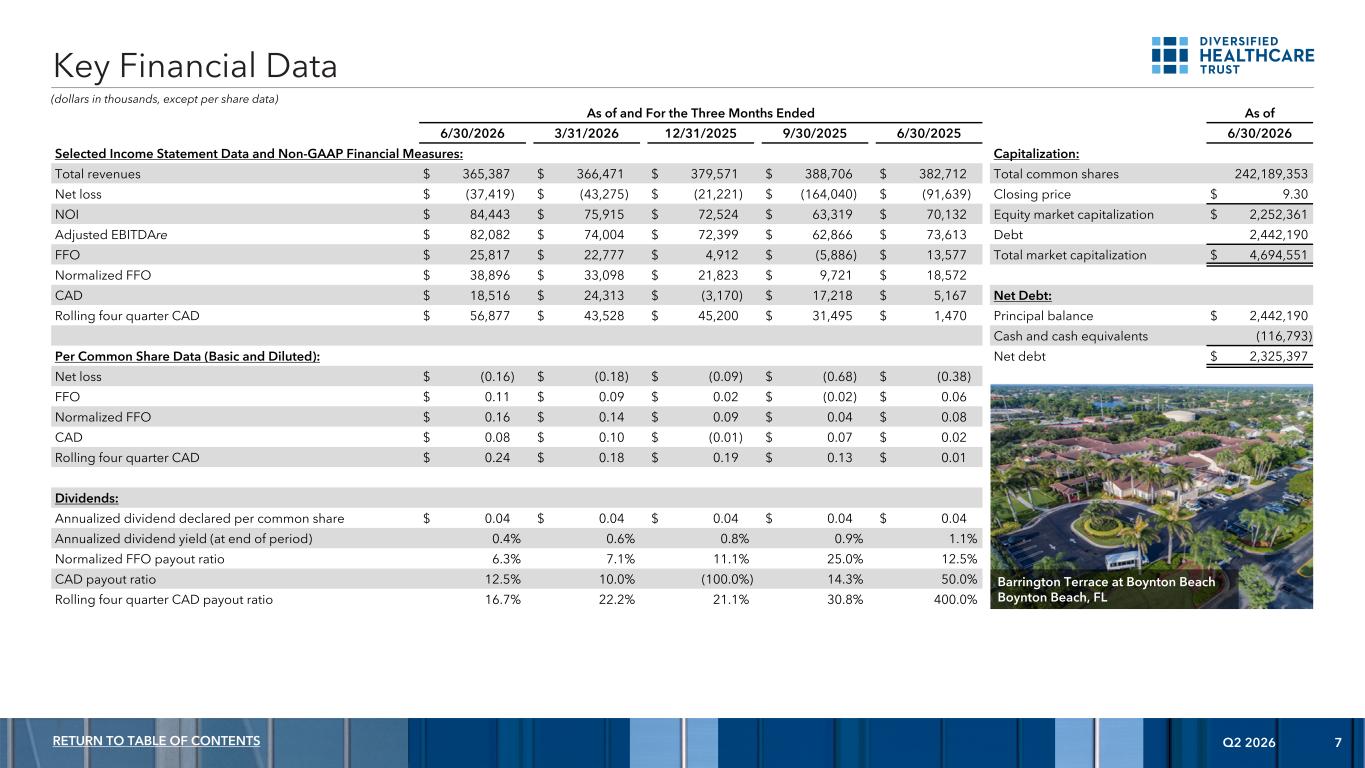This screenshot has width=1365, height=768.
Task: Click the Key Financial Data title
Action: [195, 66]
